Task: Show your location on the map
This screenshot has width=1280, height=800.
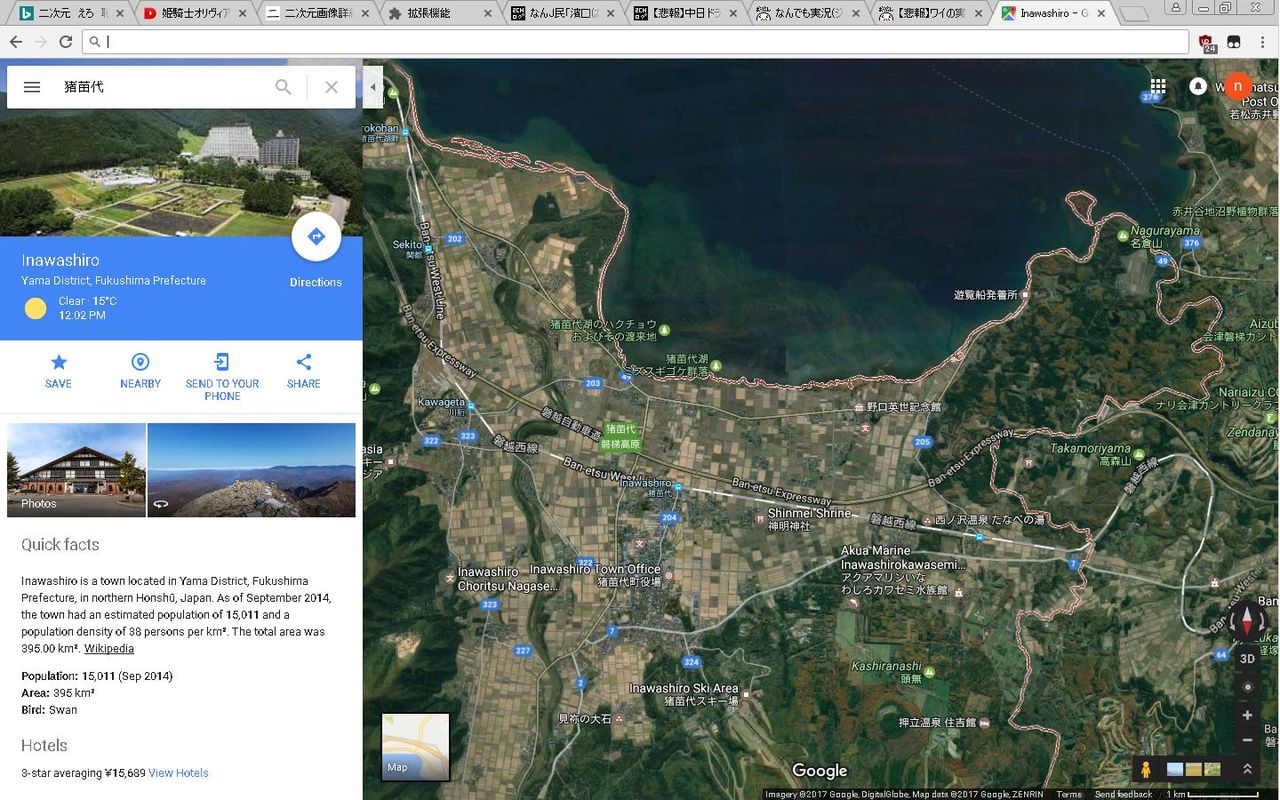Action: coord(1247,687)
